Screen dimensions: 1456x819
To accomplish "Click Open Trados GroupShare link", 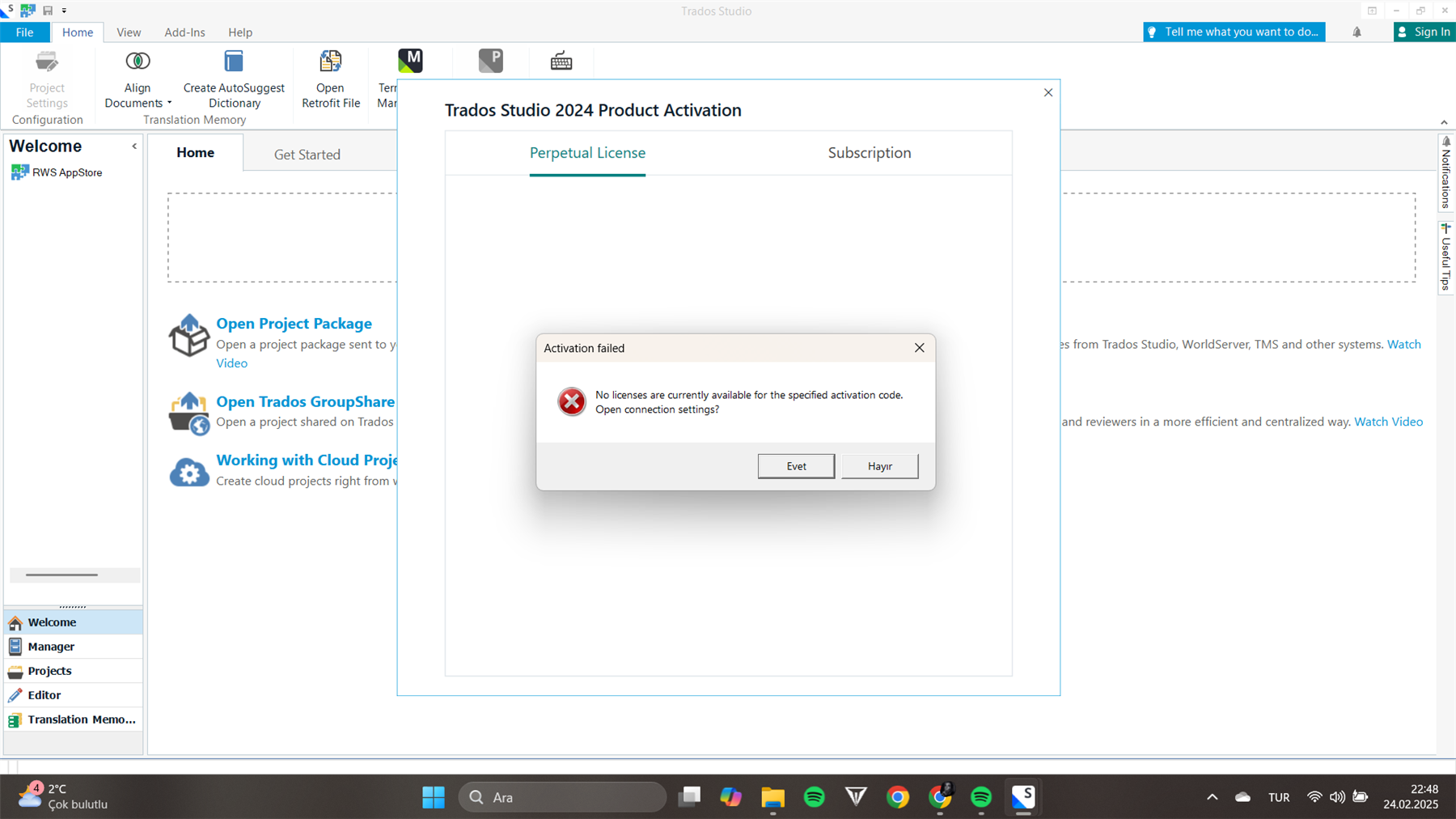I will [306, 401].
